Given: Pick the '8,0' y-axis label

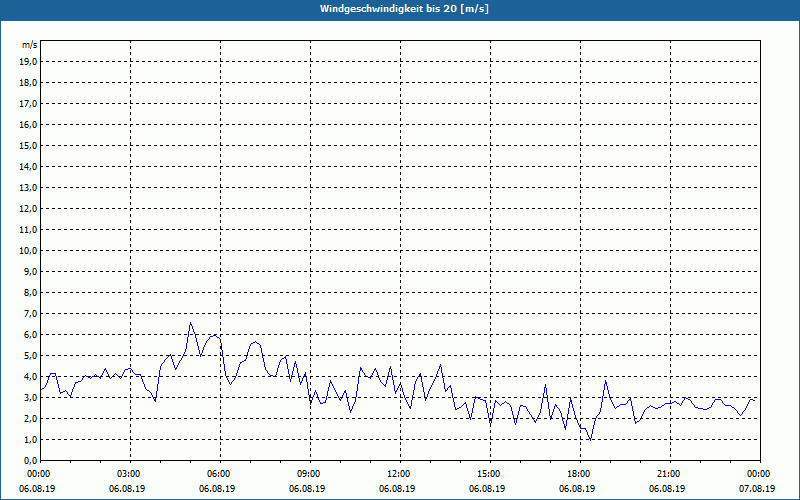Looking at the screenshot, I should 31,292.
